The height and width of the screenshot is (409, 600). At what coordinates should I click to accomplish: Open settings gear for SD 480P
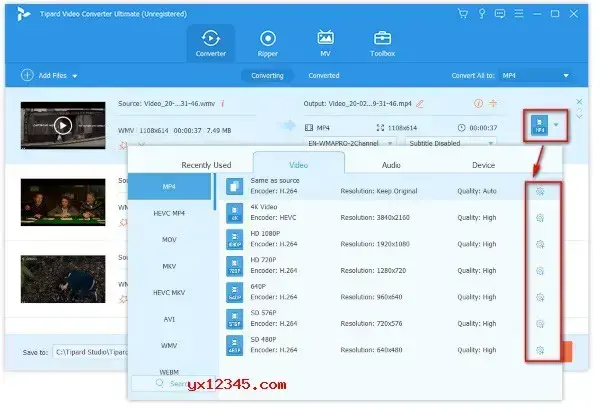pyautogui.click(x=540, y=350)
